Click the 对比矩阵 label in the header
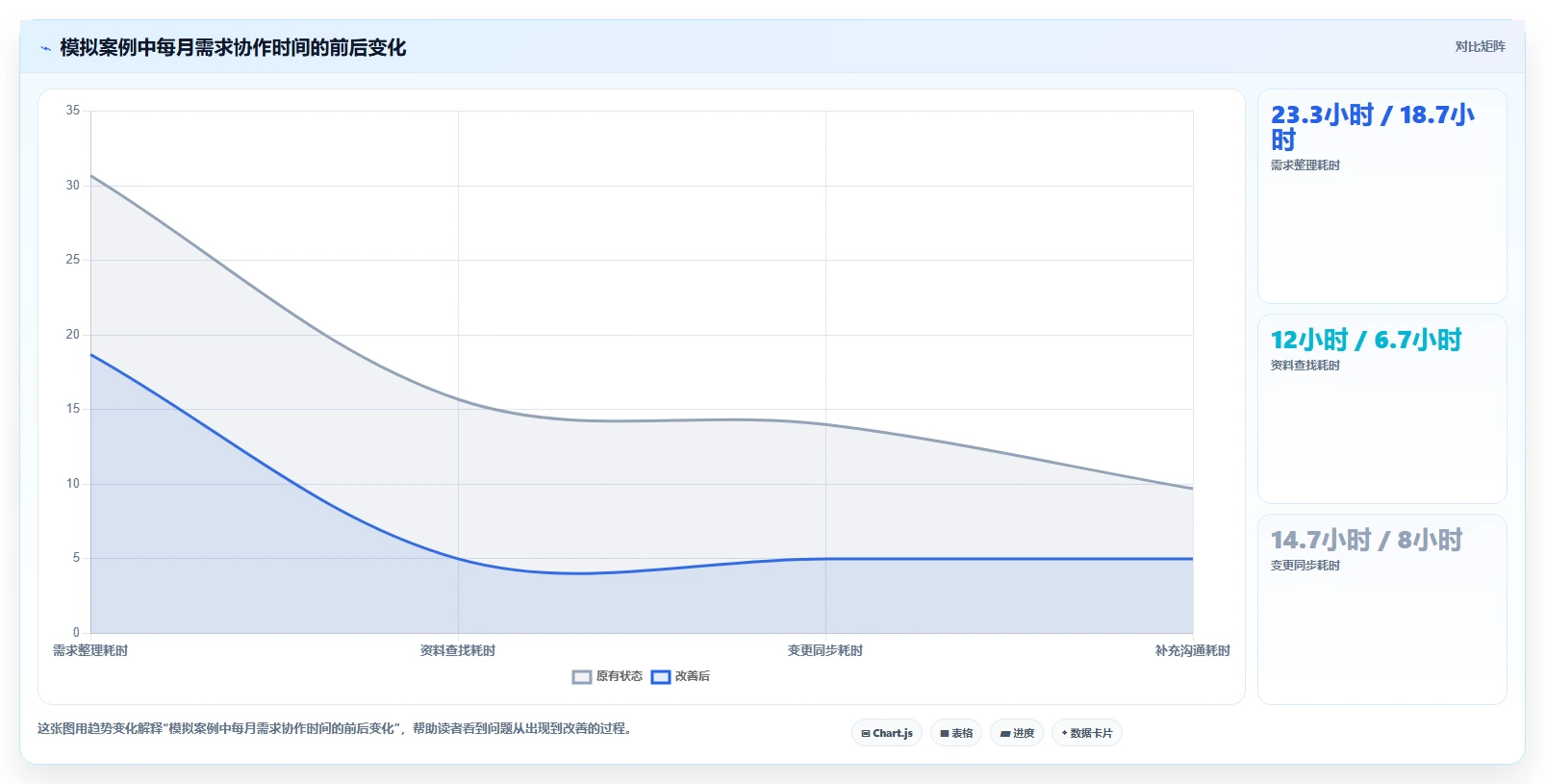1545x784 pixels. [1480, 46]
